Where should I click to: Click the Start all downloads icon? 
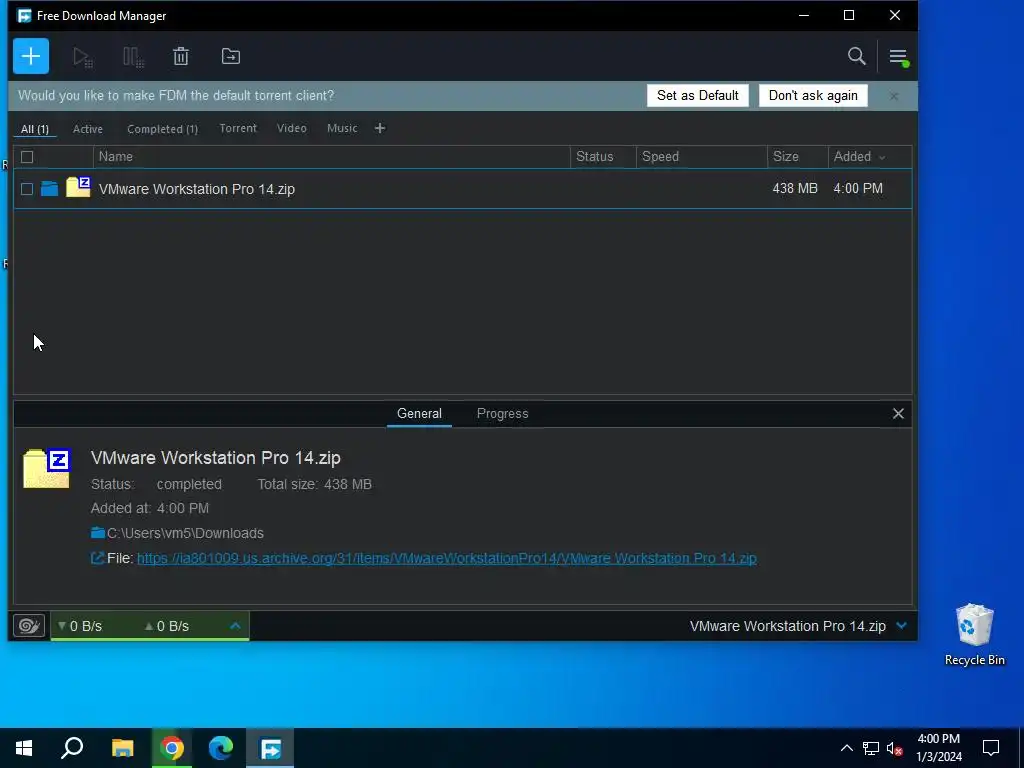coord(83,57)
